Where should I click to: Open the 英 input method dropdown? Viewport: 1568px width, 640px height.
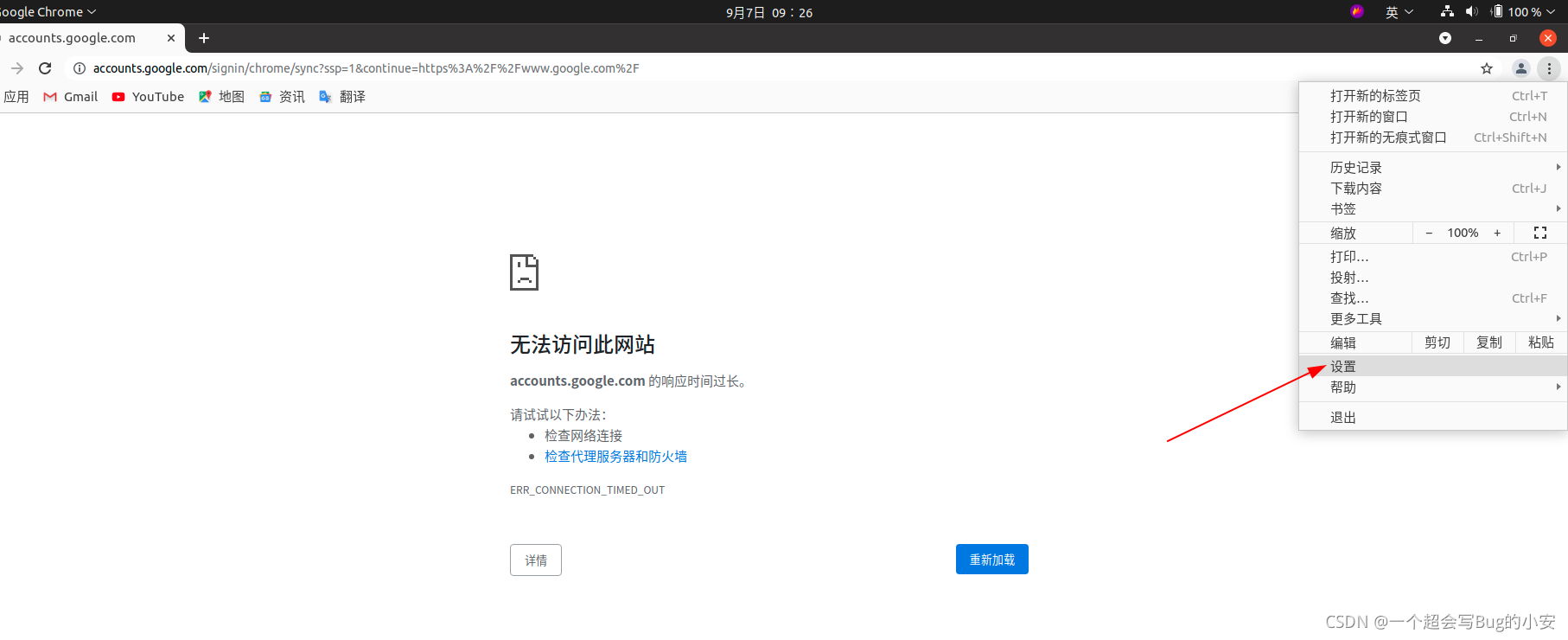coord(1399,12)
